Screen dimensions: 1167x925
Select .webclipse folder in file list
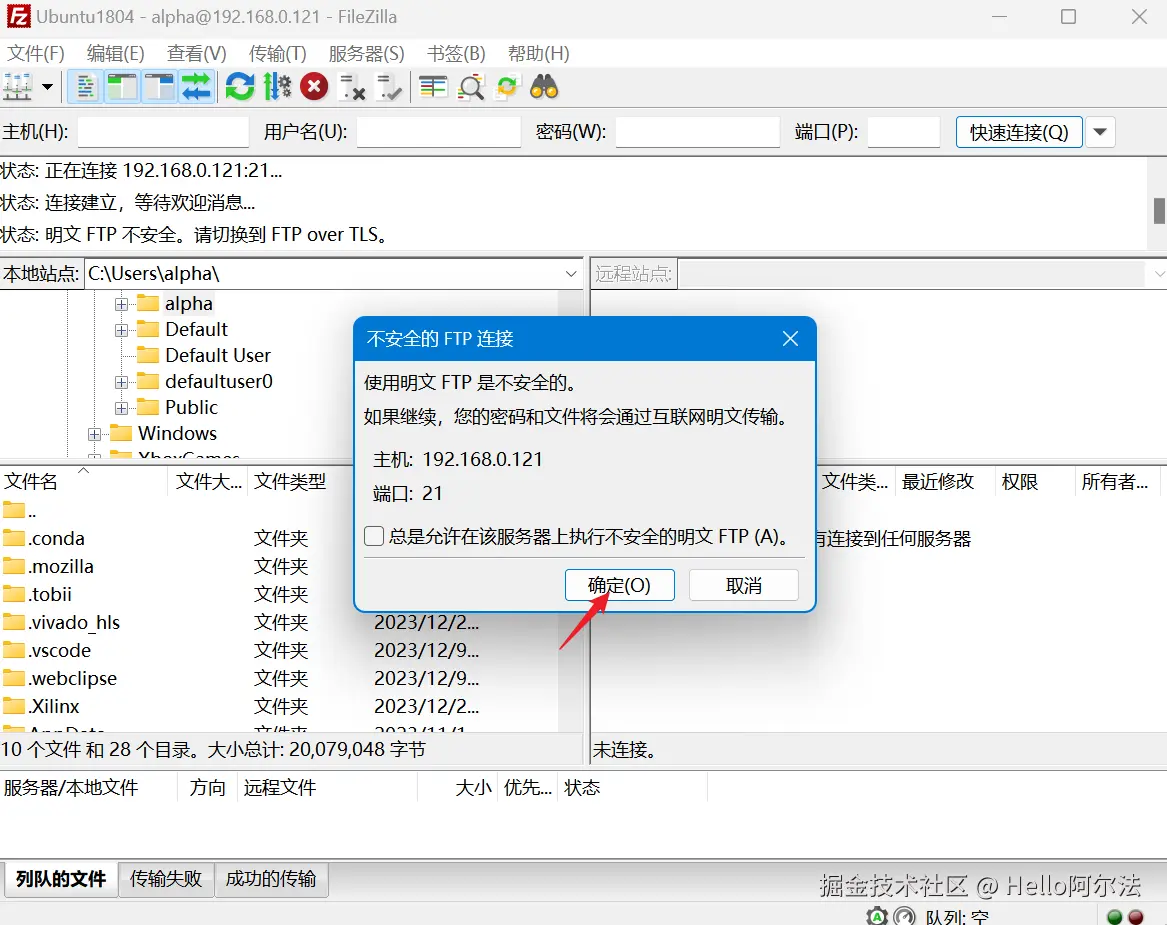pos(72,679)
